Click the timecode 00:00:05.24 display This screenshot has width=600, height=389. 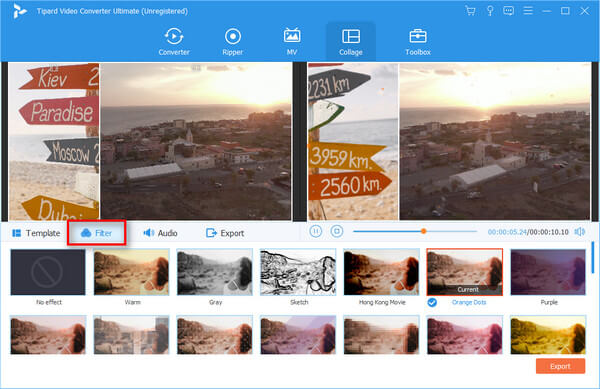(507, 232)
